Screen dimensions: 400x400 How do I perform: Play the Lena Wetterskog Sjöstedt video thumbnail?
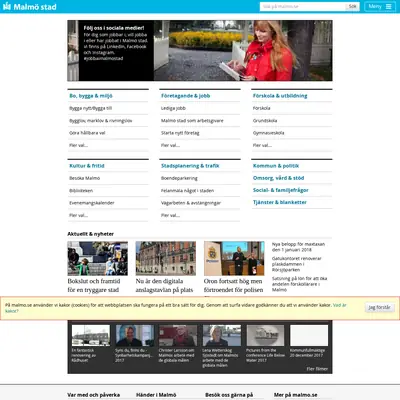pyautogui.click(x=222, y=336)
